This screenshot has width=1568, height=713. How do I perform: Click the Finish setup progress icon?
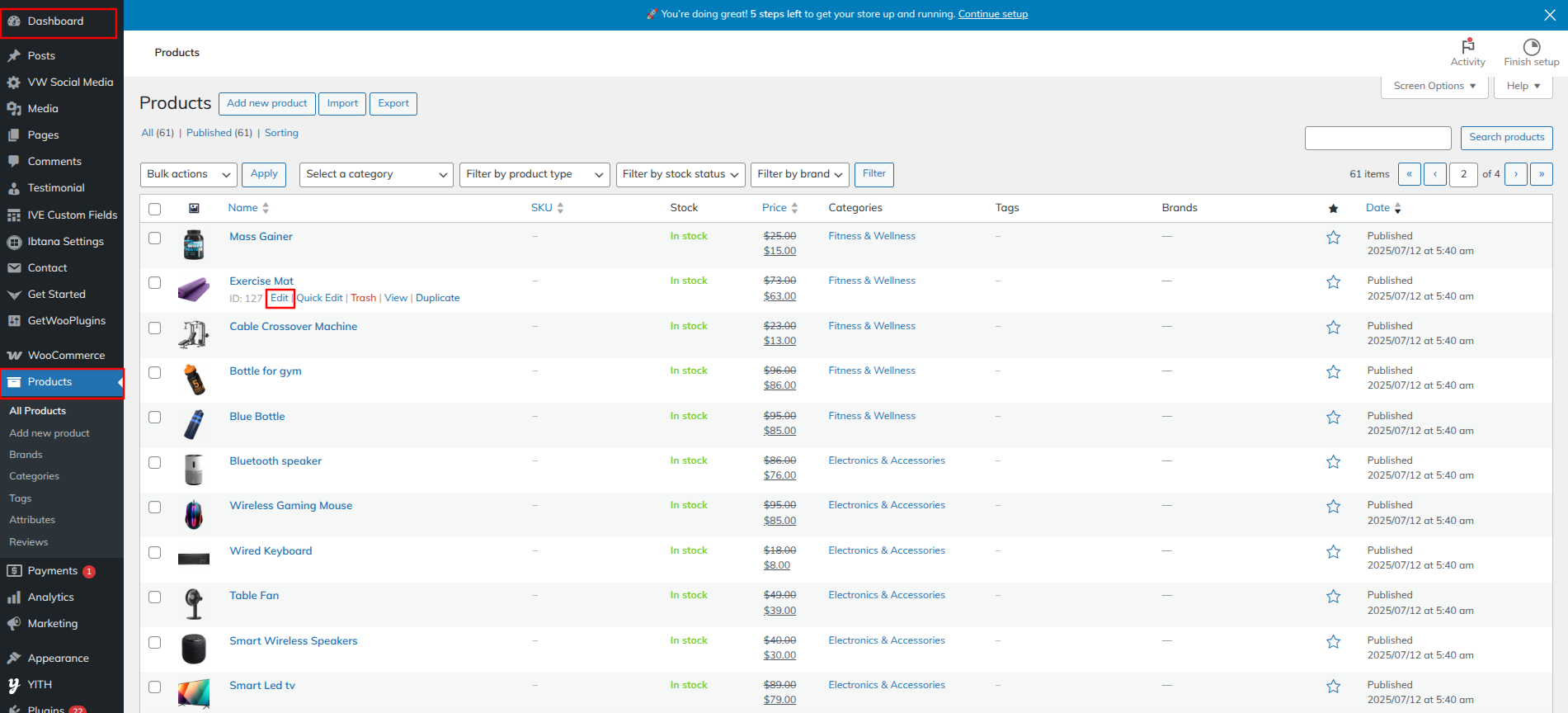pos(1531,47)
